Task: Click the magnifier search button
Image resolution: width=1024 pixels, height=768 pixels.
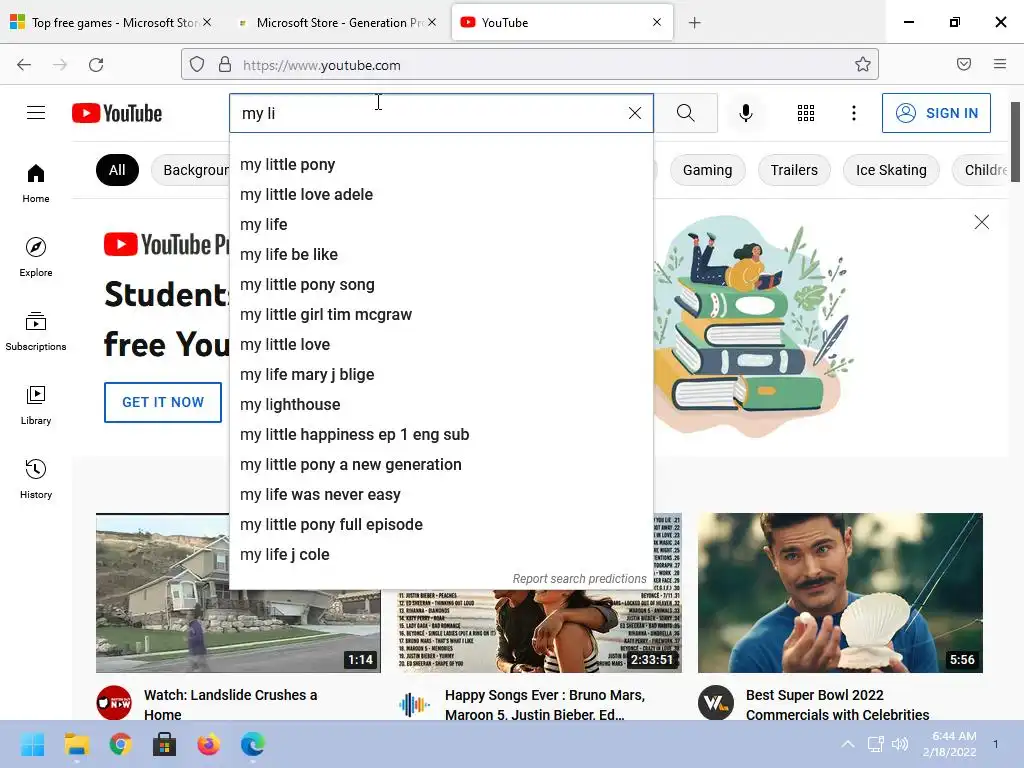Action: [686, 113]
